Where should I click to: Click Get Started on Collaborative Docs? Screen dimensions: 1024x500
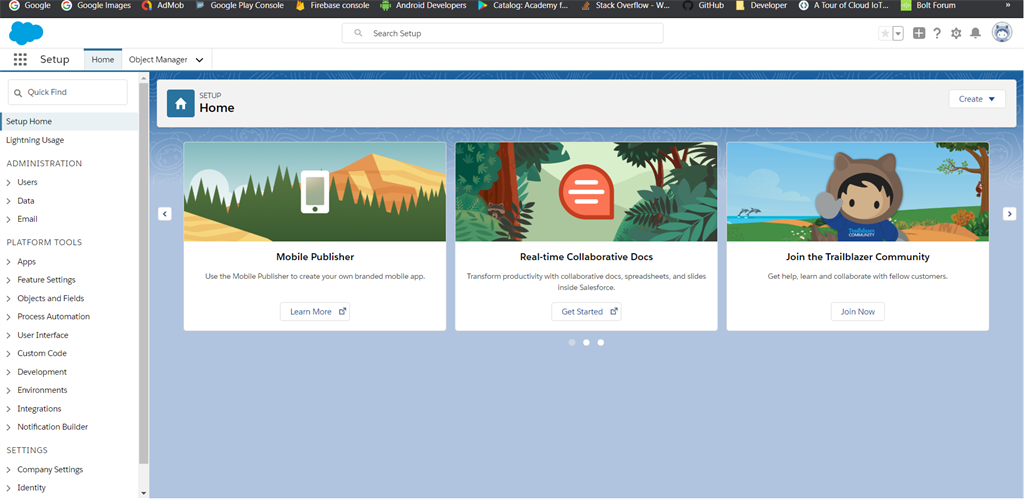[x=586, y=311]
